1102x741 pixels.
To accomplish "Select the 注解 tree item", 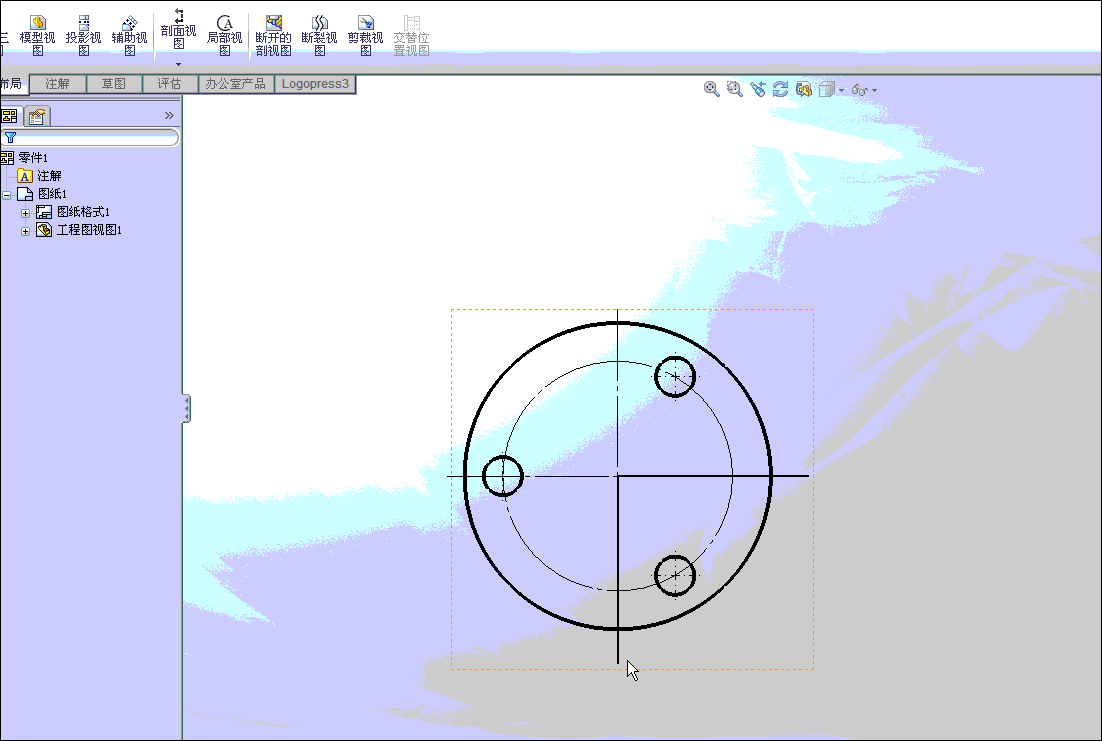I will coord(49,176).
